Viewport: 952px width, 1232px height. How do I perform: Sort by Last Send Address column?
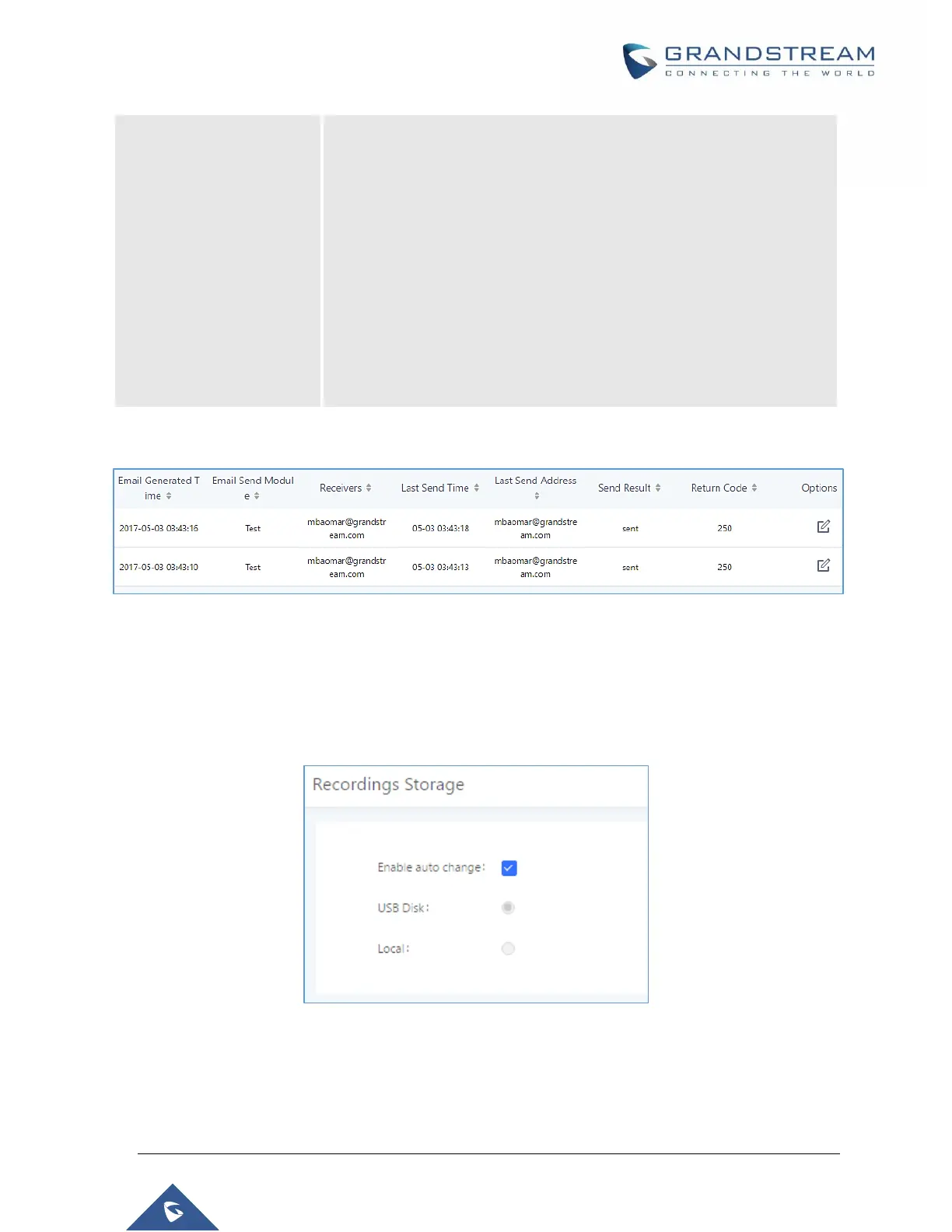[537, 496]
